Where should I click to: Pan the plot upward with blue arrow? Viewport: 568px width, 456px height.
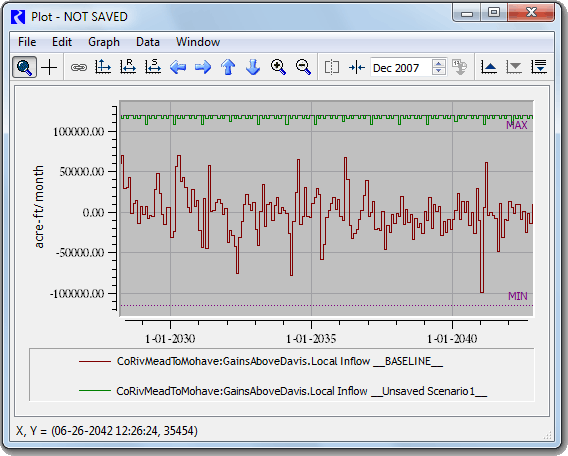coord(228,67)
